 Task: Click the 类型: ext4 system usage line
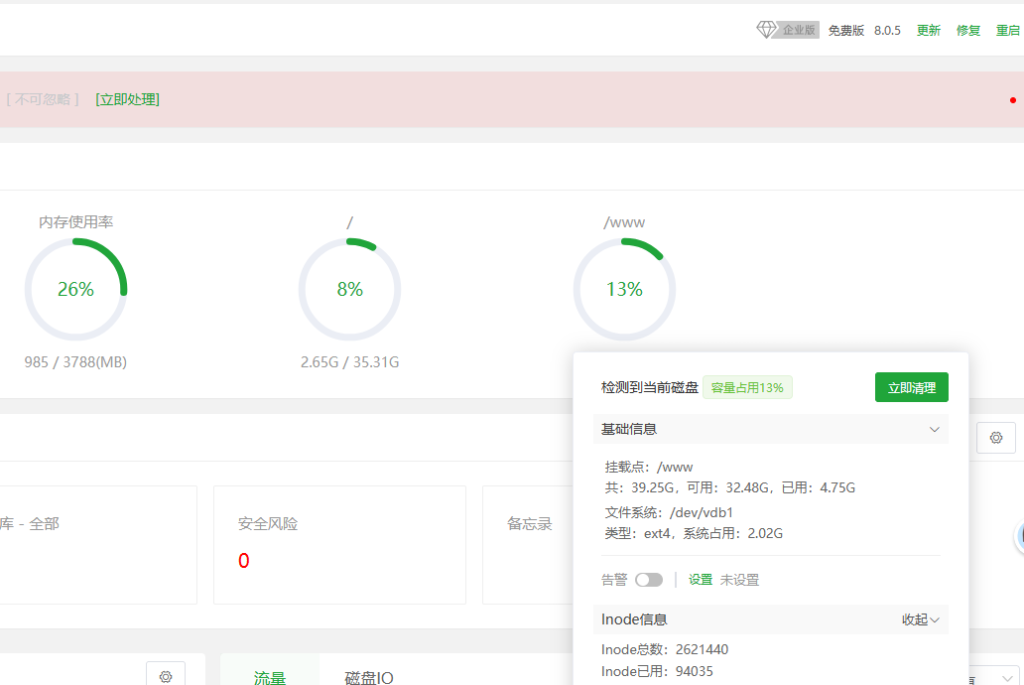694,534
